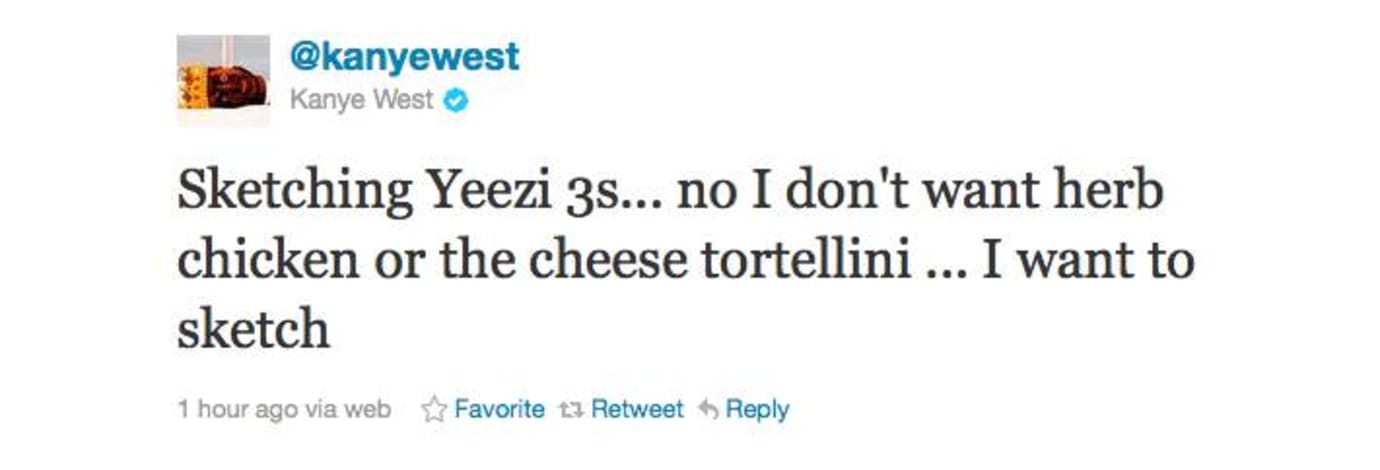Select the Retweet text link
The image size is (1380, 470).
pyautogui.click(x=637, y=409)
